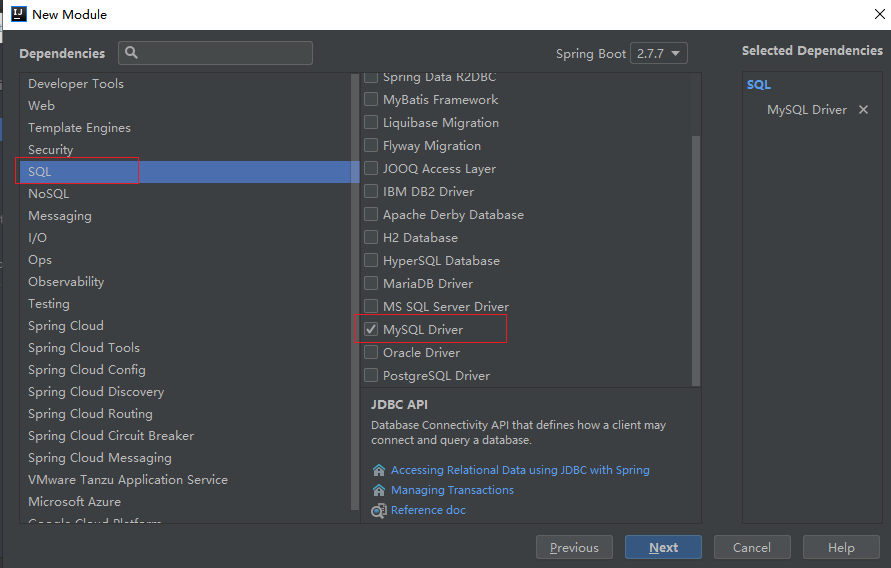Click the Reference doc icon
Screen dimensions: 891x568
coord(378,510)
